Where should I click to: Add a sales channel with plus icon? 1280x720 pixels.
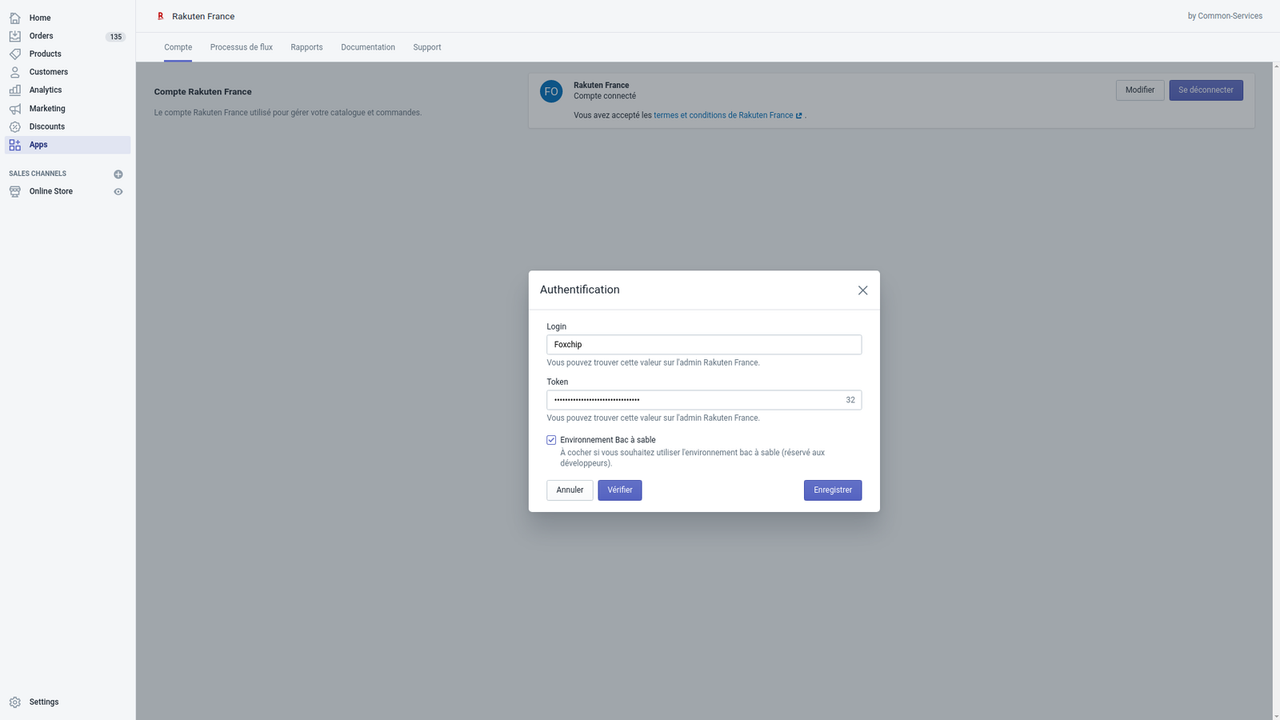[x=118, y=174]
